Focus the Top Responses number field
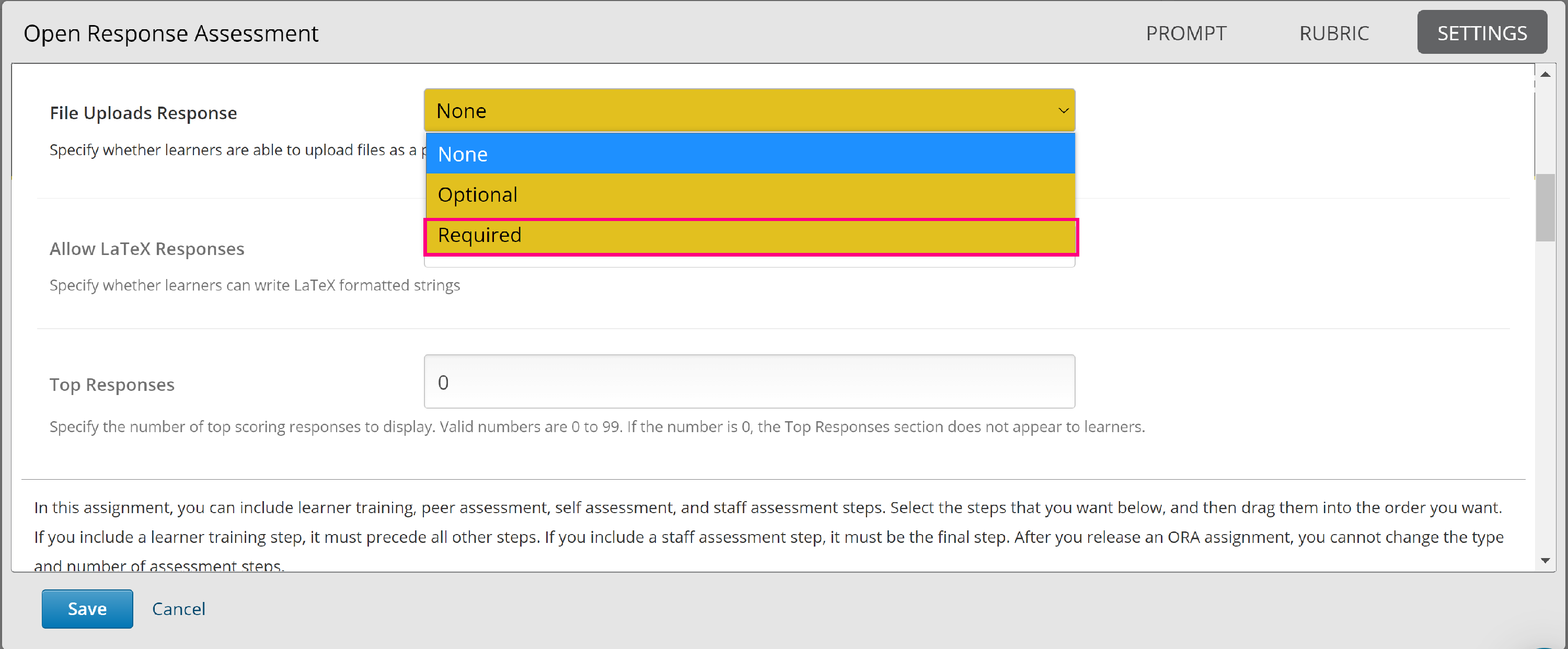The height and width of the screenshot is (649, 1568). [x=748, y=382]
